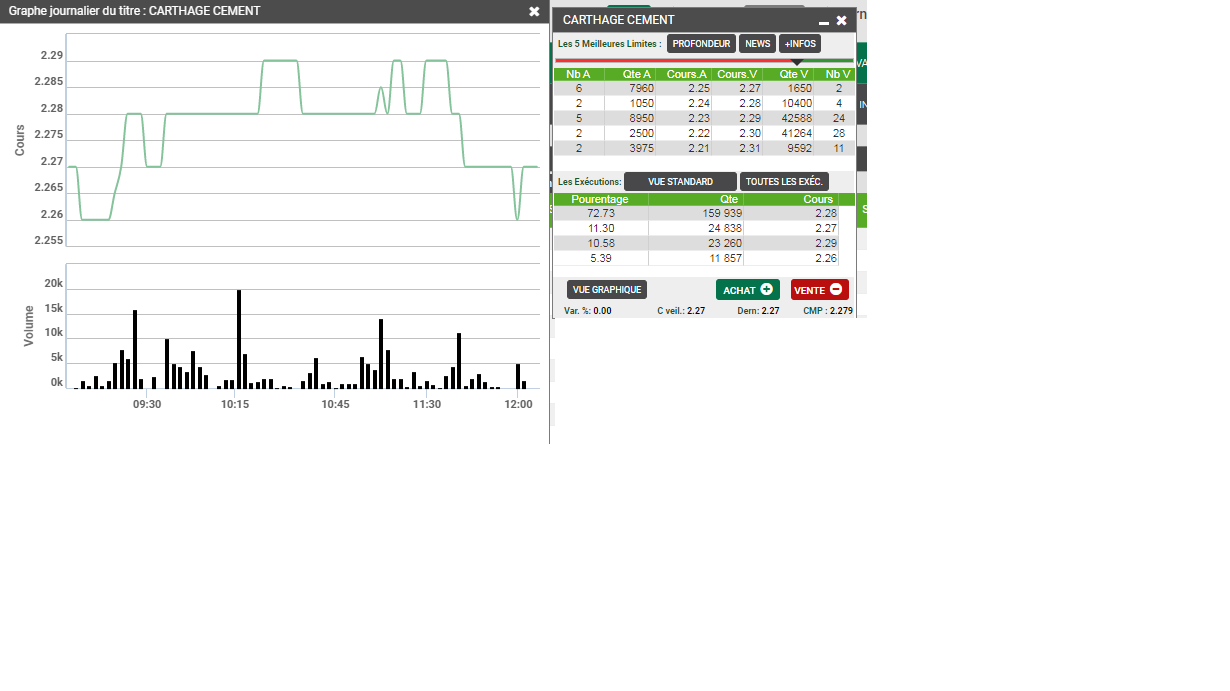1230x691 pixels.
Task: Click the C veil.: 2.27 value
Action: point(681,311)
